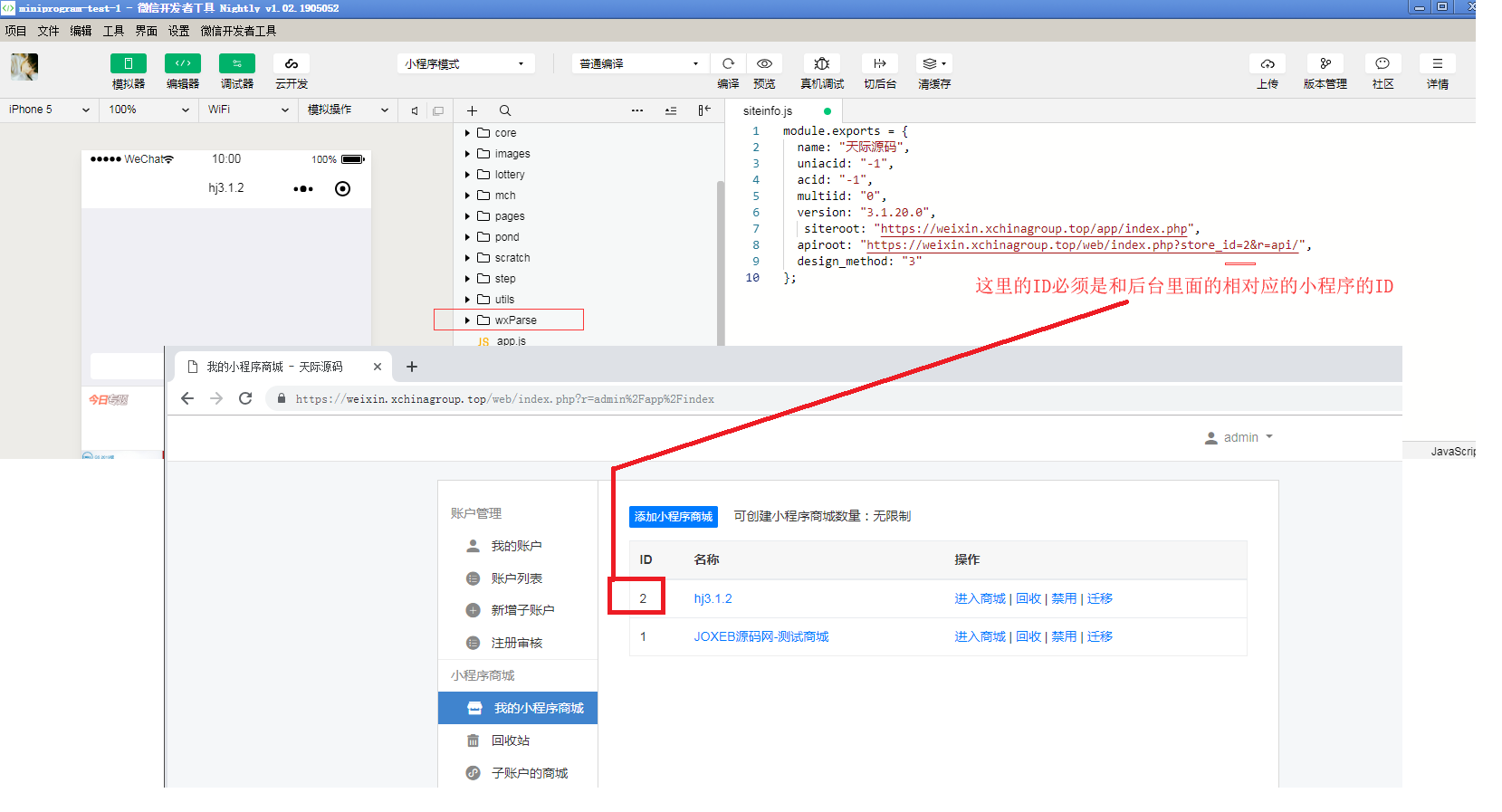
Task: Toggle the debugger (调试器) panel button
Action: (237, 64)
